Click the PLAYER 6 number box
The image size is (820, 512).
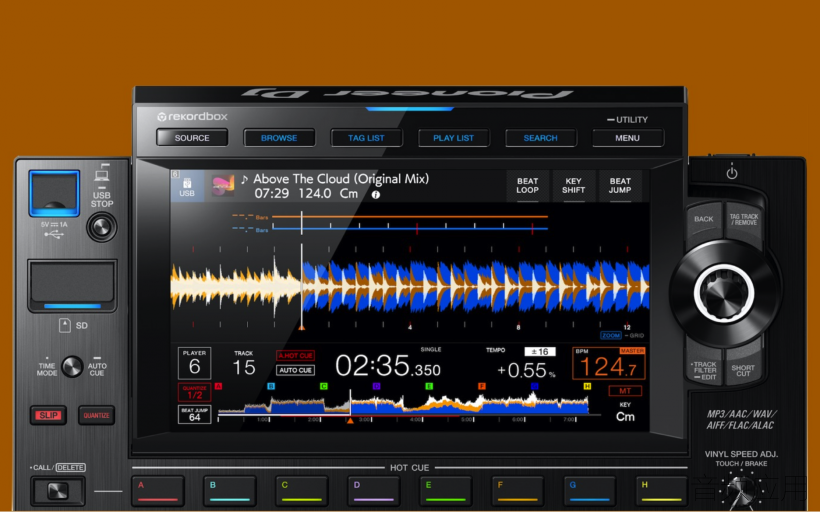(195, 363)
